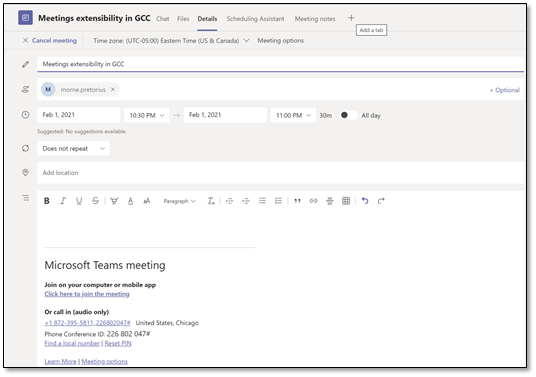Click the clock time icon
Viewport: 536px width, 377px height.
click(25, 115)
